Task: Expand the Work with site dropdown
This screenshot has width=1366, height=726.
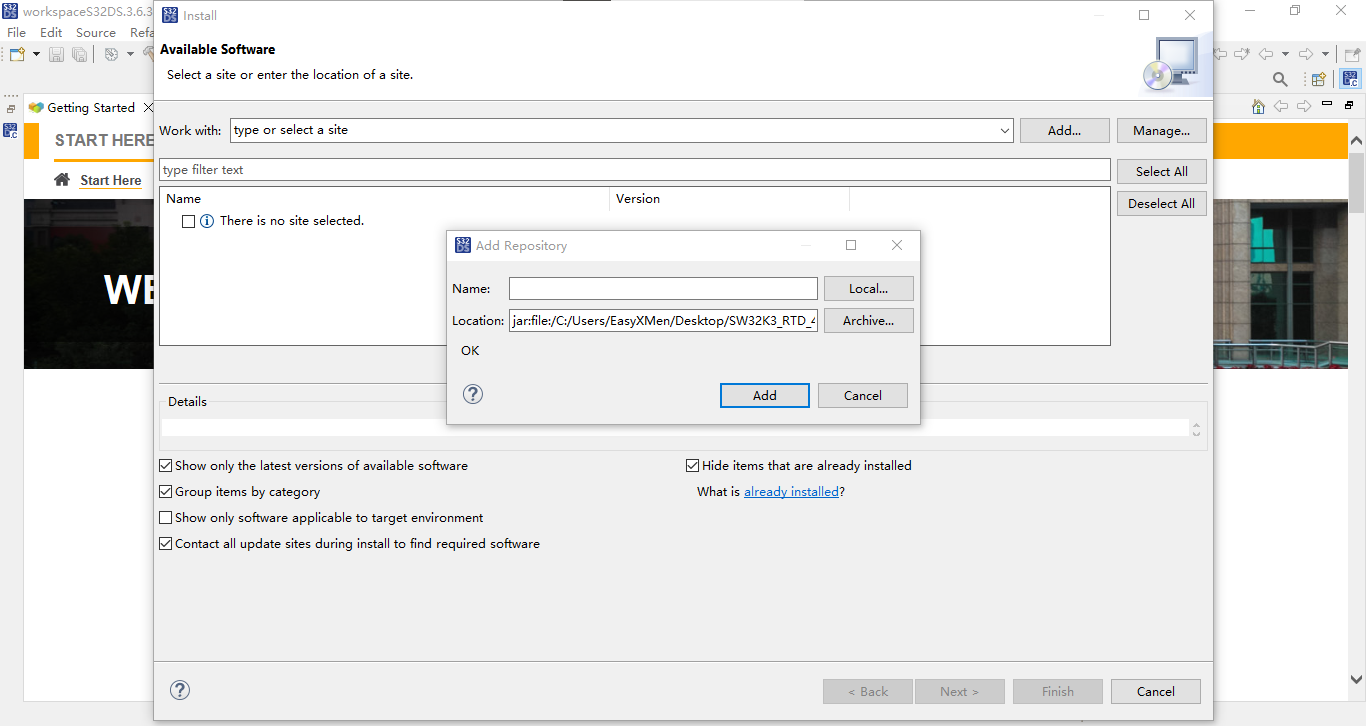Action: 1004,130
